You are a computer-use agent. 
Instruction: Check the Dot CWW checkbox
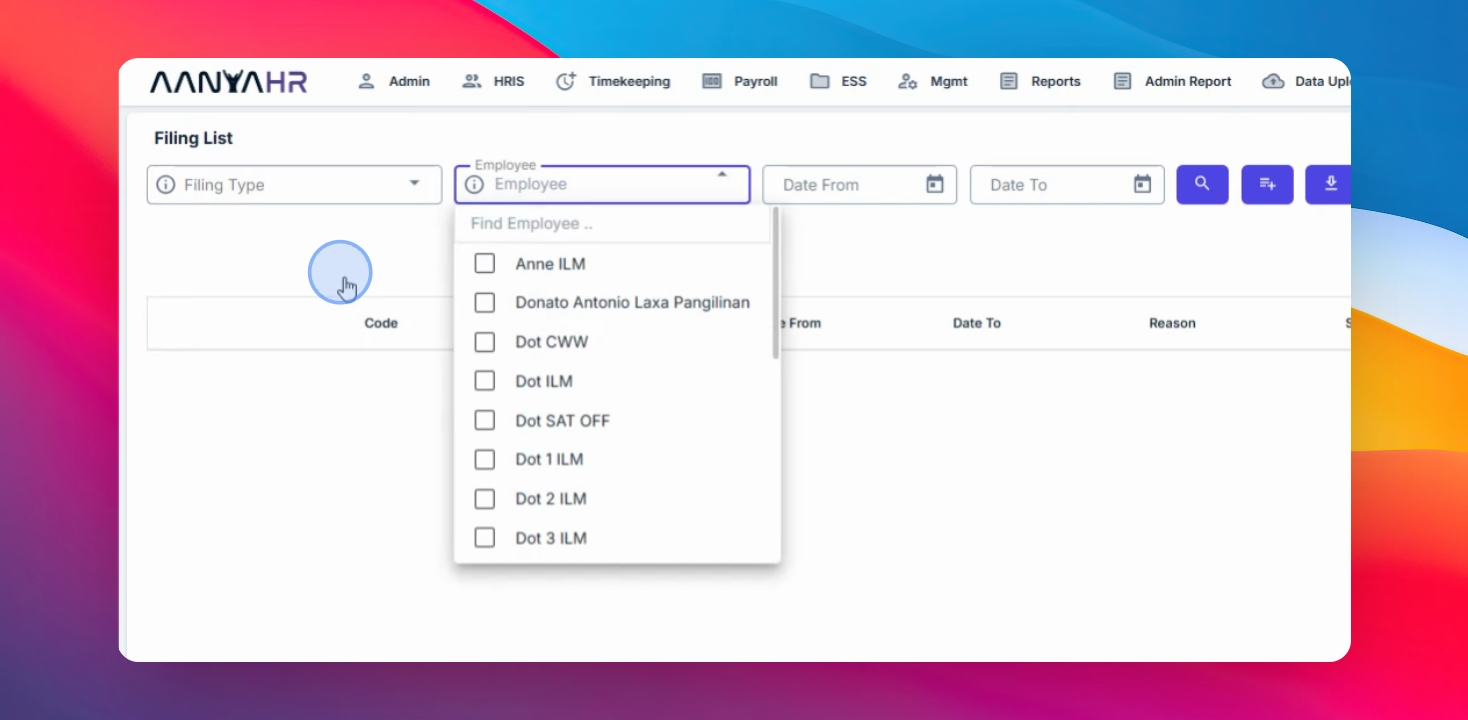tap(485, 342)
